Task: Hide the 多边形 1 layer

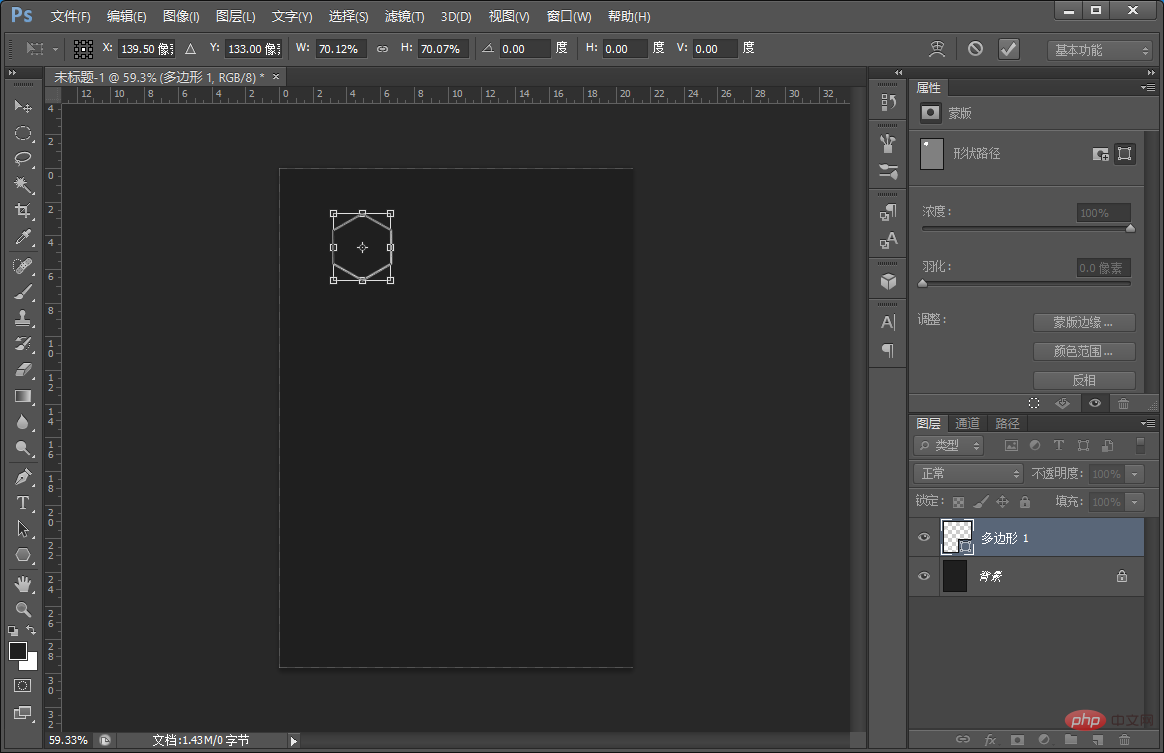Action: pyautogui.click(x=924, y=538)
